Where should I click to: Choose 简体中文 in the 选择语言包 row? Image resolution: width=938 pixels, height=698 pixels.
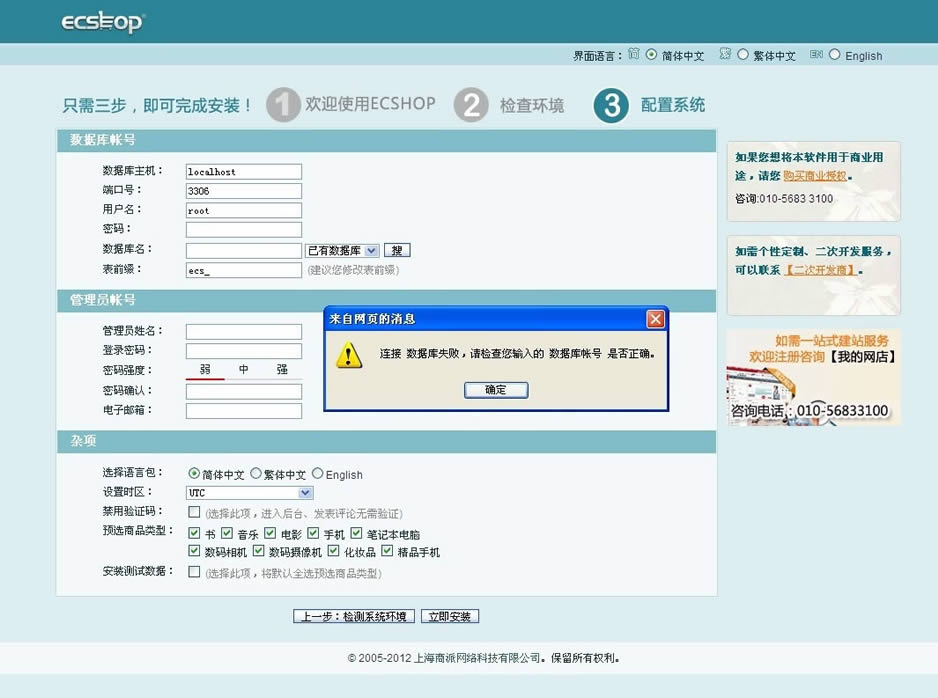(x=194, y=474)
